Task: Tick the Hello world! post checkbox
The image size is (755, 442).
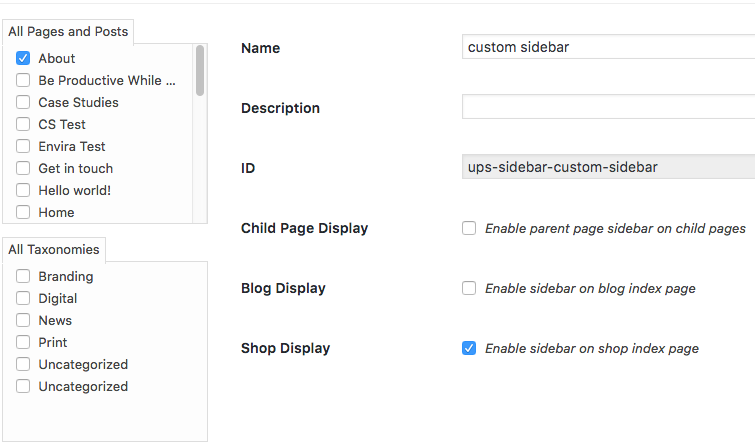Action: pos(23,191)
